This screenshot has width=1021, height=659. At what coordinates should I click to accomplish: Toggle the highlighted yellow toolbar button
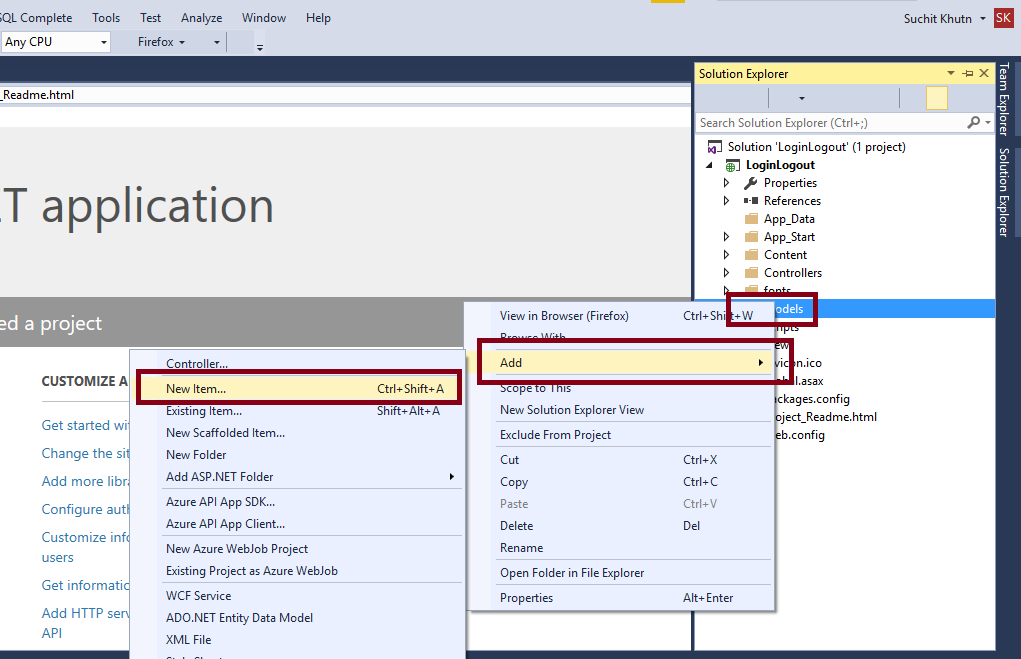[x=936, y=98]
